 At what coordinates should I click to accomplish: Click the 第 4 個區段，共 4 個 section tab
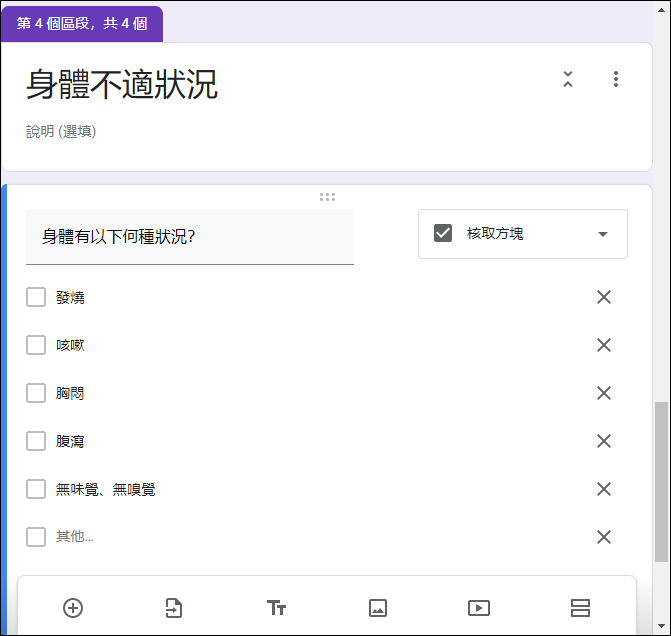coord(82,24)
